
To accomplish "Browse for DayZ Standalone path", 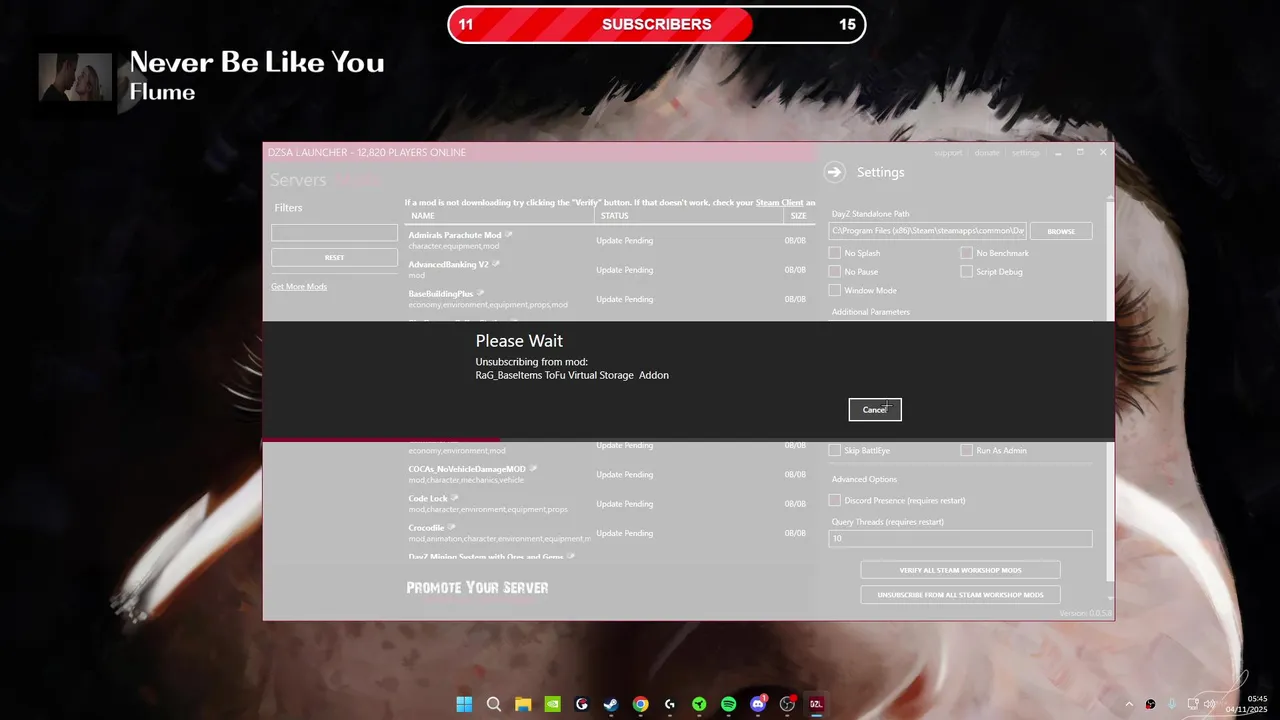I will click(x=1061, y=231).
